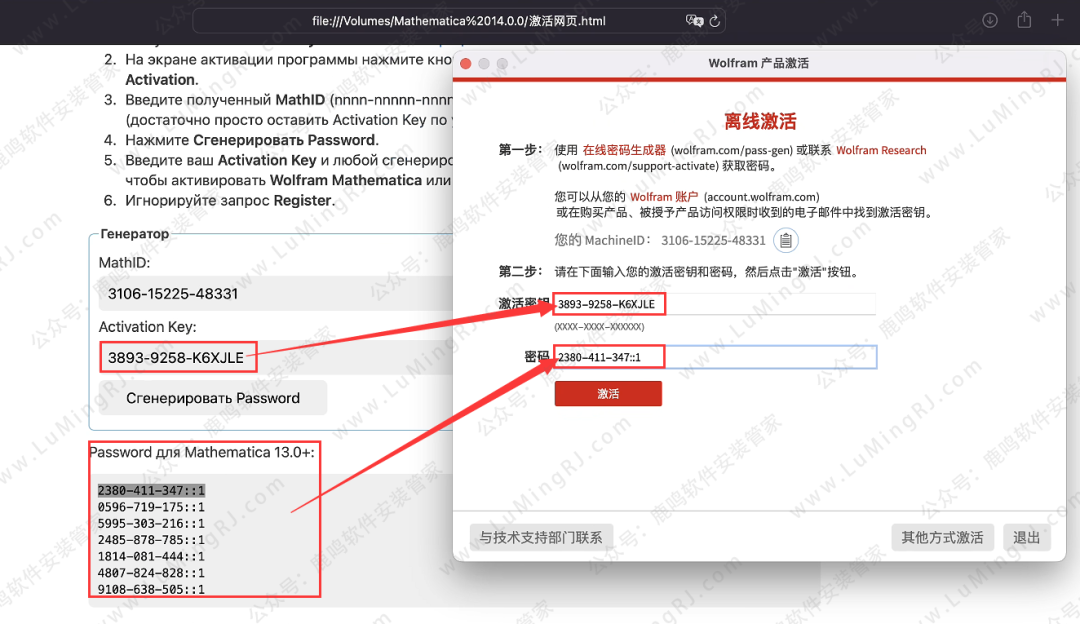Close the Wolfram activation window

click(x=466, y=63)
